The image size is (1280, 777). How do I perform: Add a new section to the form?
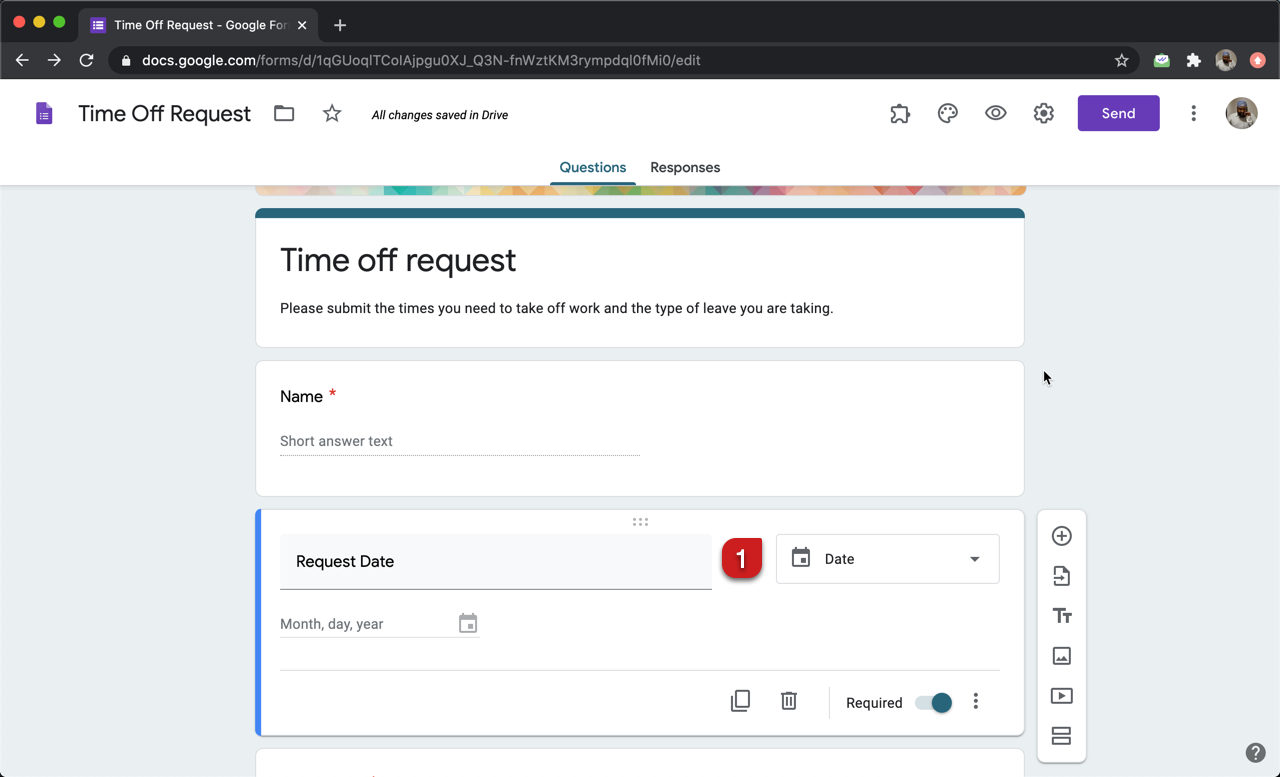(1061, 736)
